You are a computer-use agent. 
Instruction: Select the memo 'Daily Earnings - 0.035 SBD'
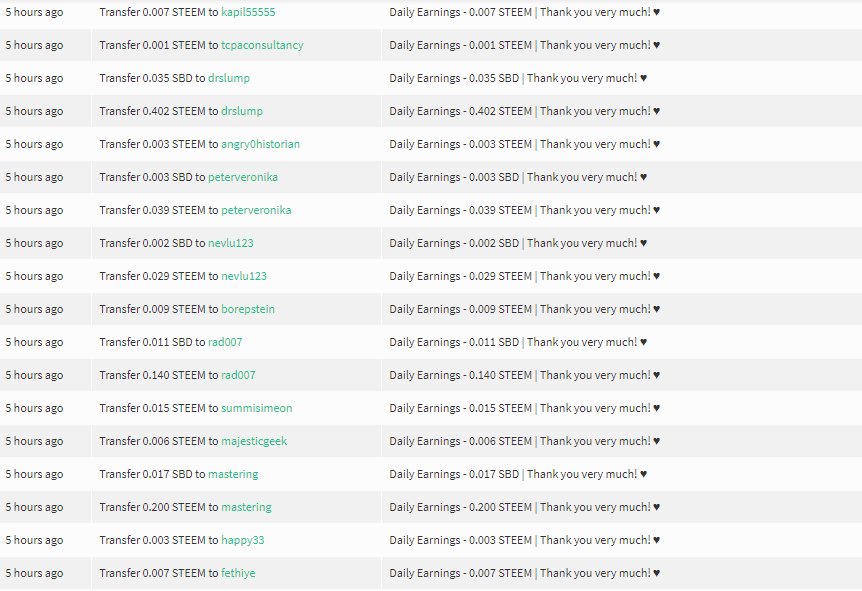pos(454,78)
